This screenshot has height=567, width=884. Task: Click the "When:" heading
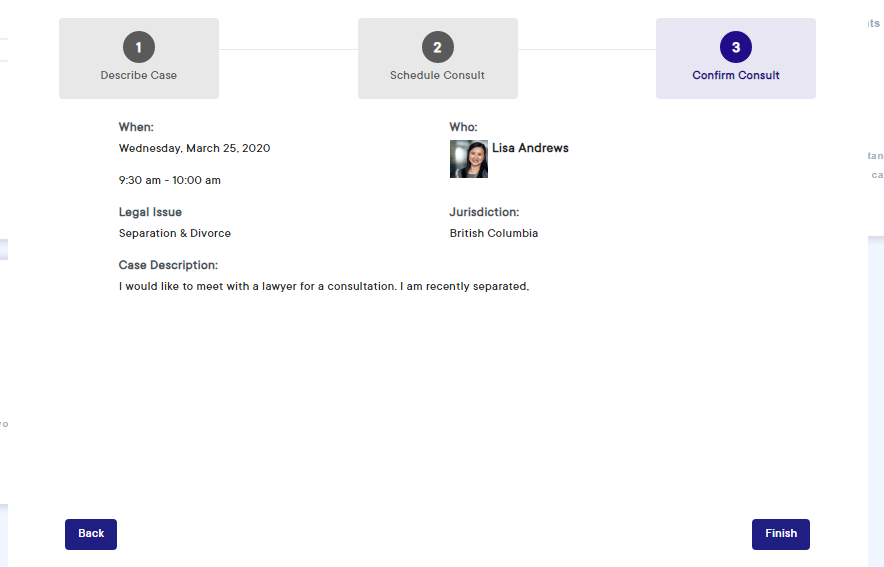click(136, 127)
